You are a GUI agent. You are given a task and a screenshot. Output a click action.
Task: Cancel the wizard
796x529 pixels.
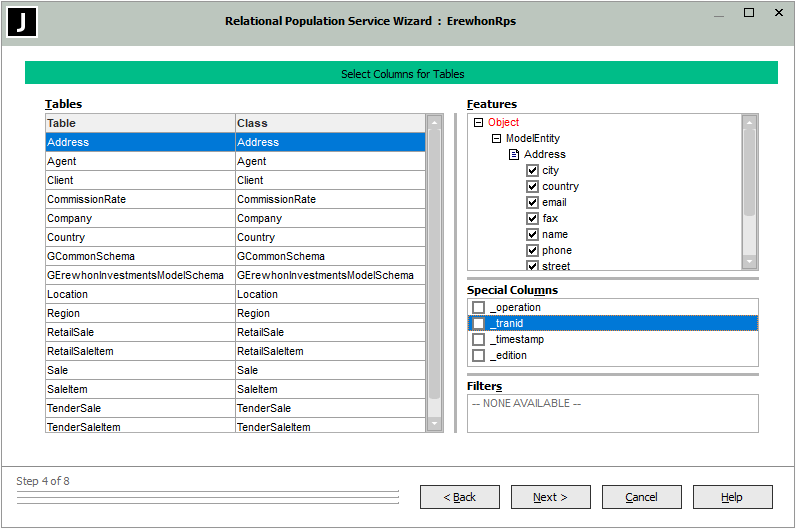641,497
